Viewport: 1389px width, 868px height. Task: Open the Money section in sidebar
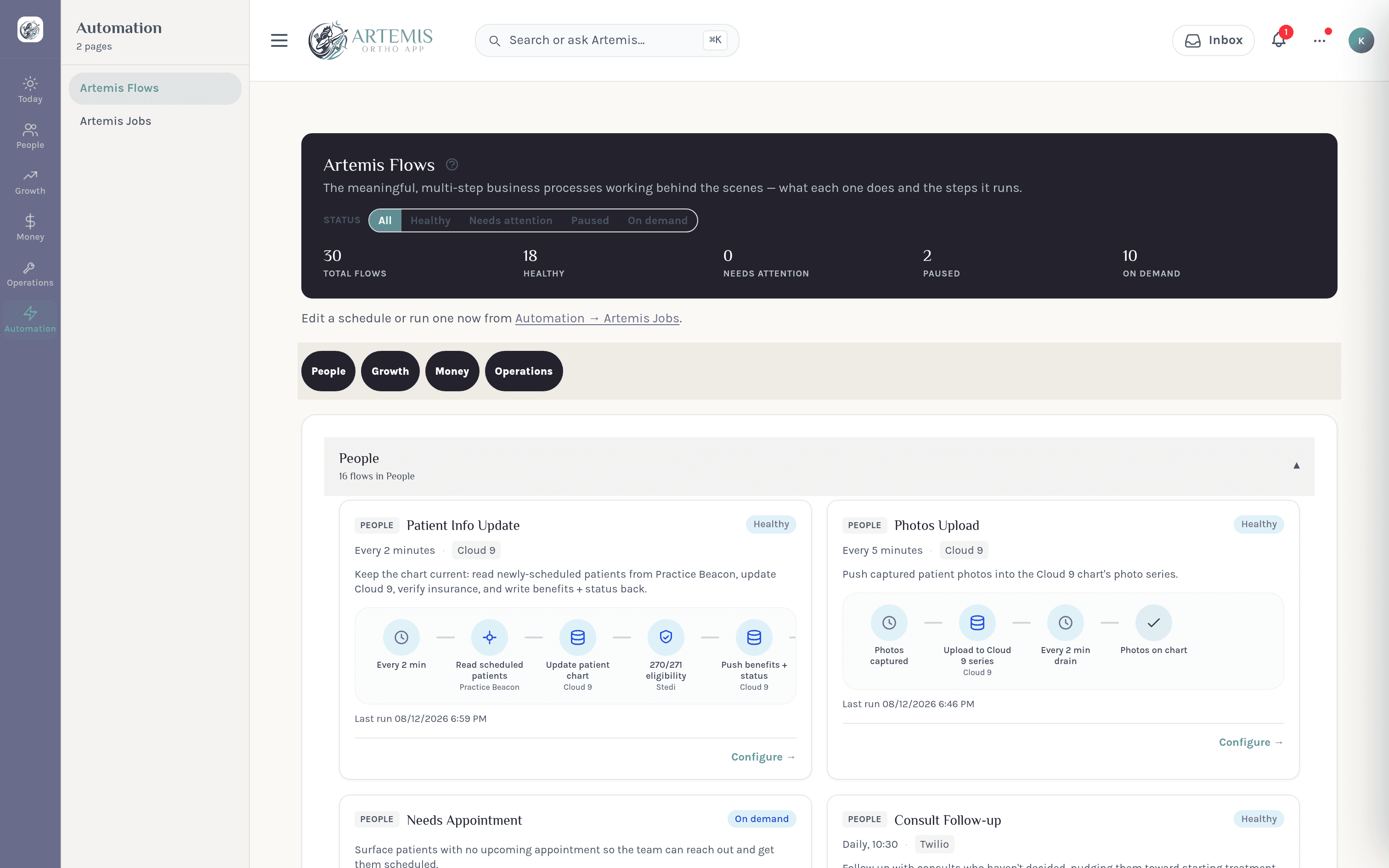coord(30,228)
